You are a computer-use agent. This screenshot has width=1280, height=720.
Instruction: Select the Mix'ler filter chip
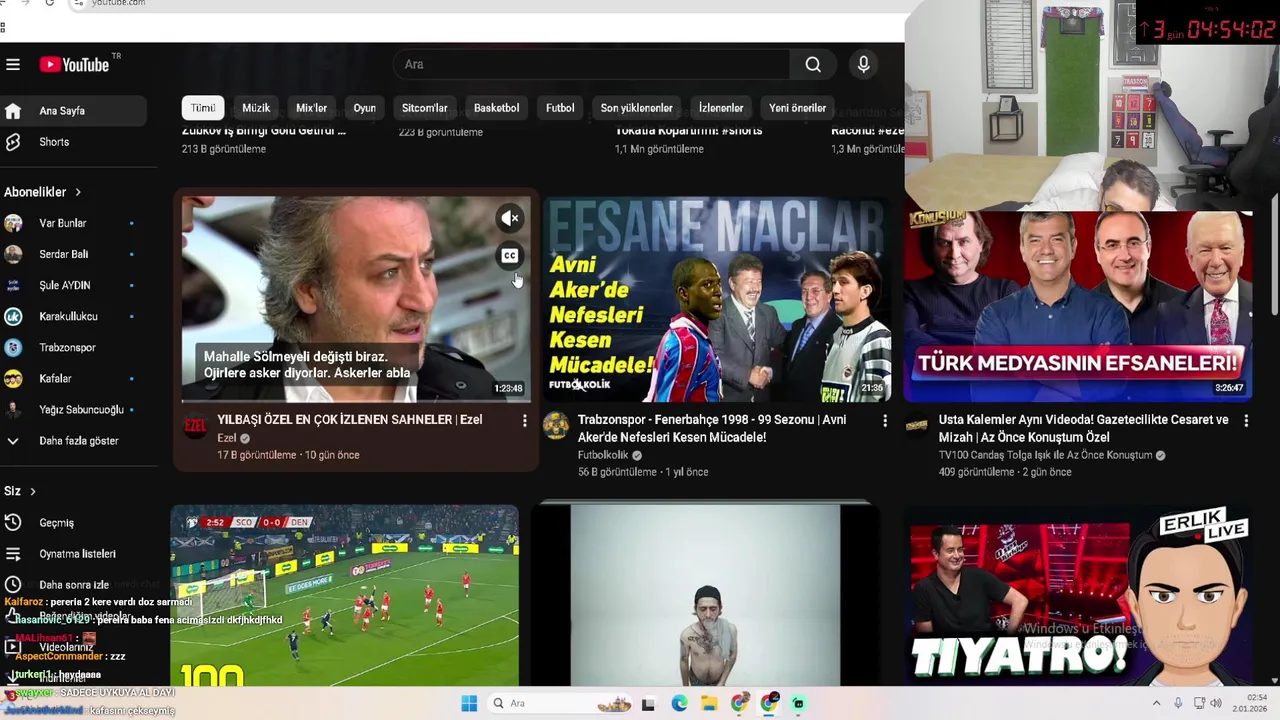pyautogui.click(x=311, y=108)
